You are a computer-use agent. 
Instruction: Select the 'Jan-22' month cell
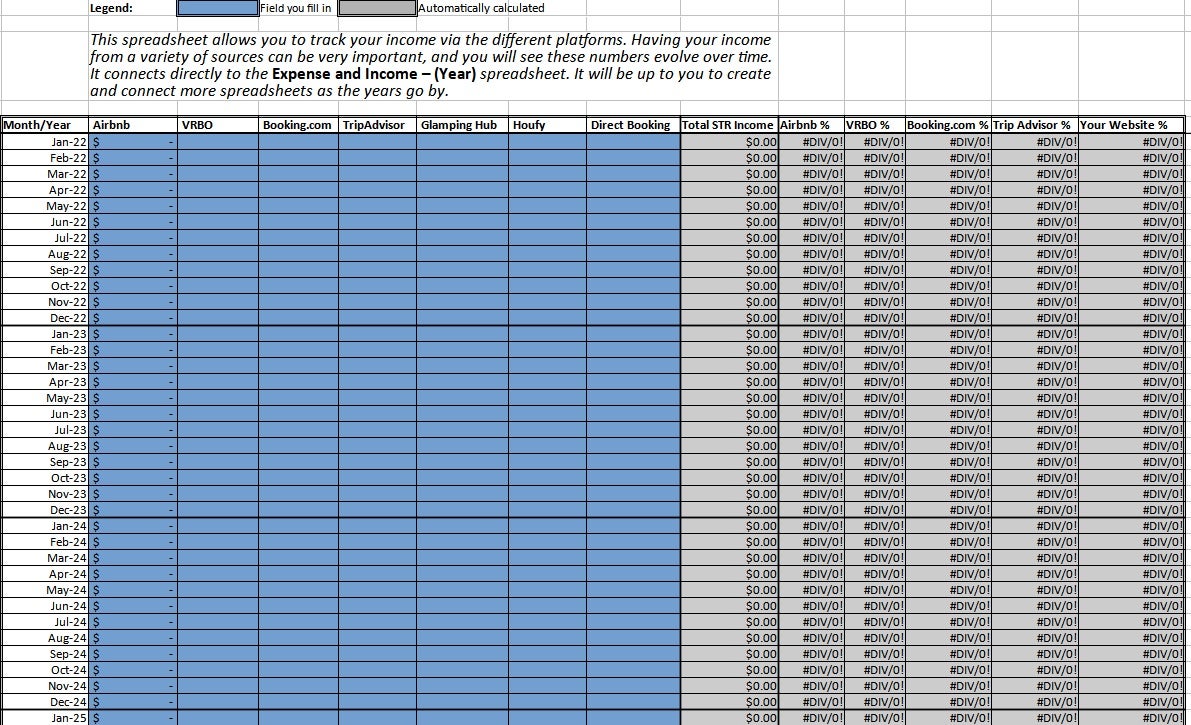(45, 142)
